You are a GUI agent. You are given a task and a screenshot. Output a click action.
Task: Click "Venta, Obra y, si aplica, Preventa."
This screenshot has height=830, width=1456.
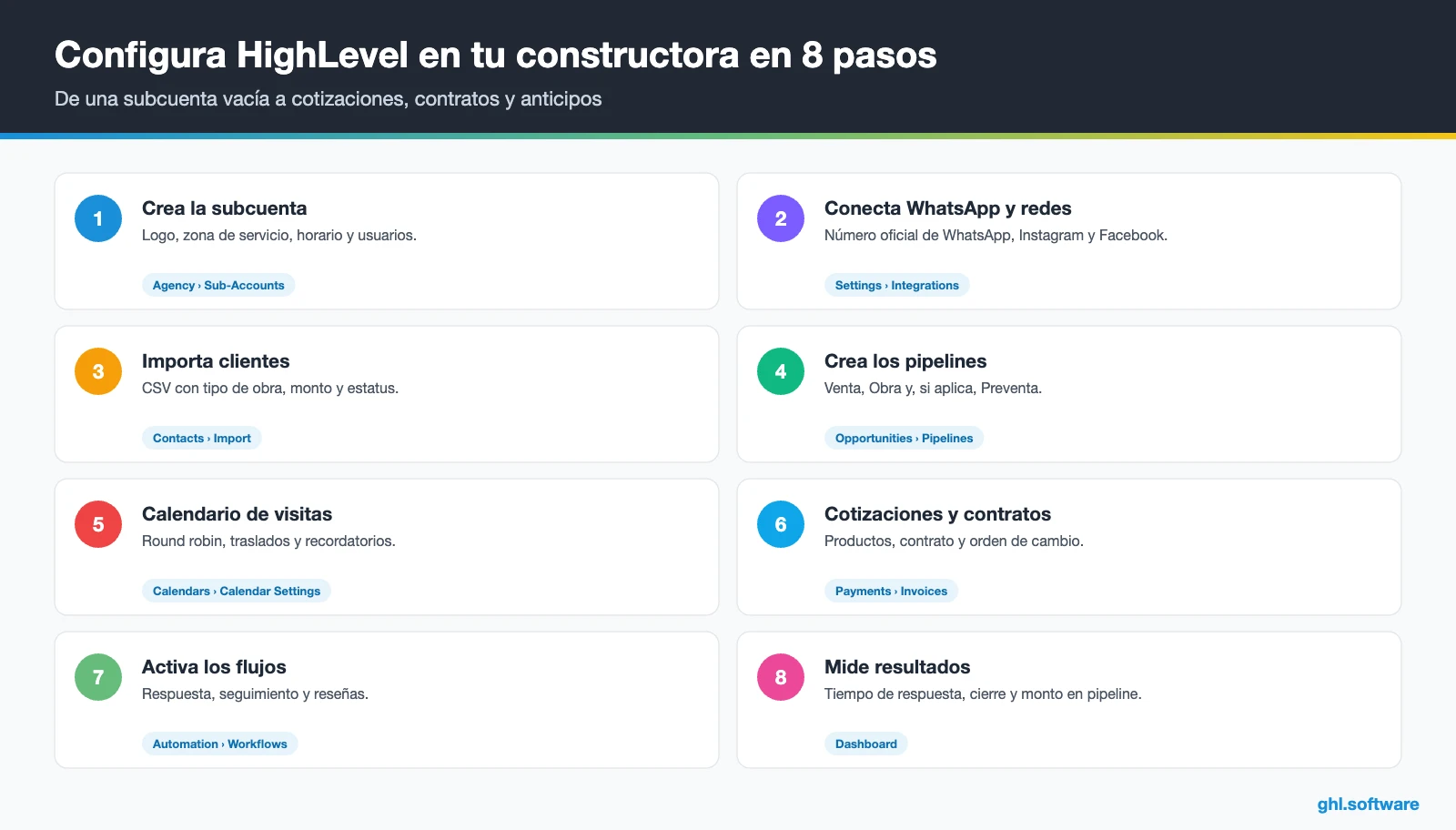(933, 388)
